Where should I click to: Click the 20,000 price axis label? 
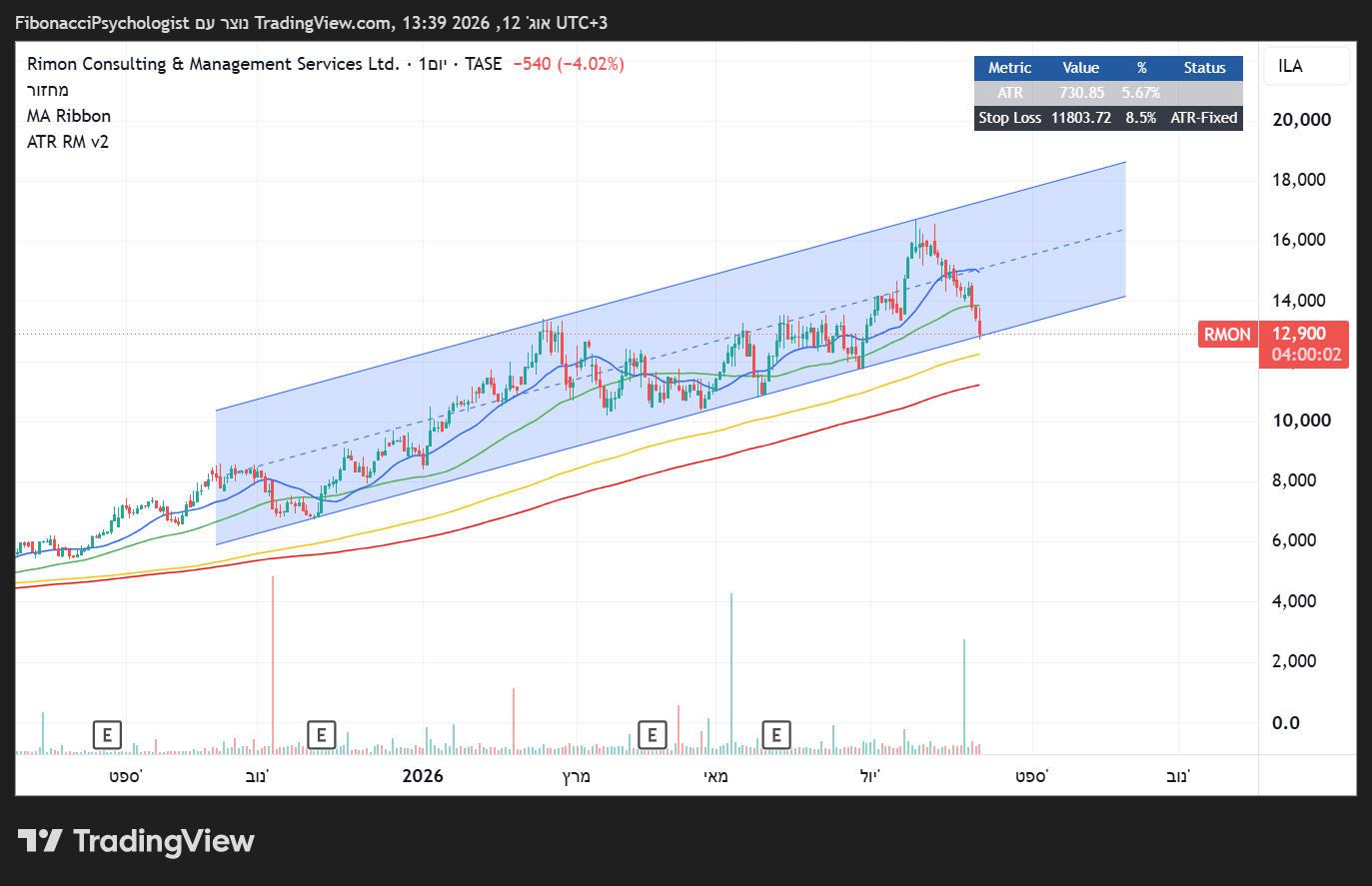(x=1302, y=120)
